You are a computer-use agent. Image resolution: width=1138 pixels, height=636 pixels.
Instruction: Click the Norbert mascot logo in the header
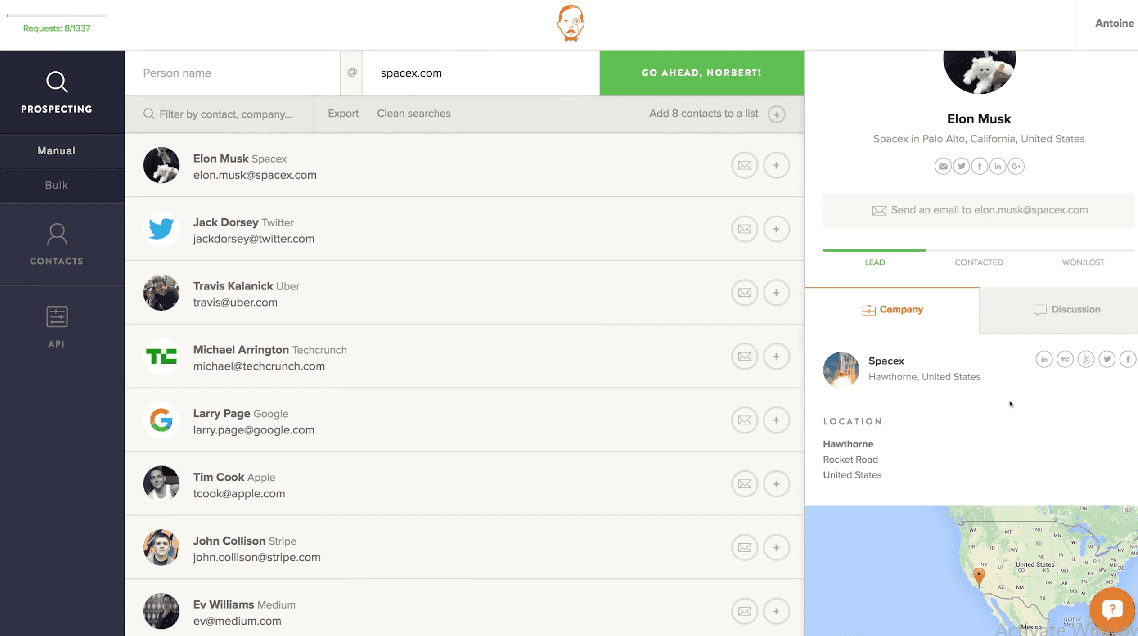[x=570, y=23]
